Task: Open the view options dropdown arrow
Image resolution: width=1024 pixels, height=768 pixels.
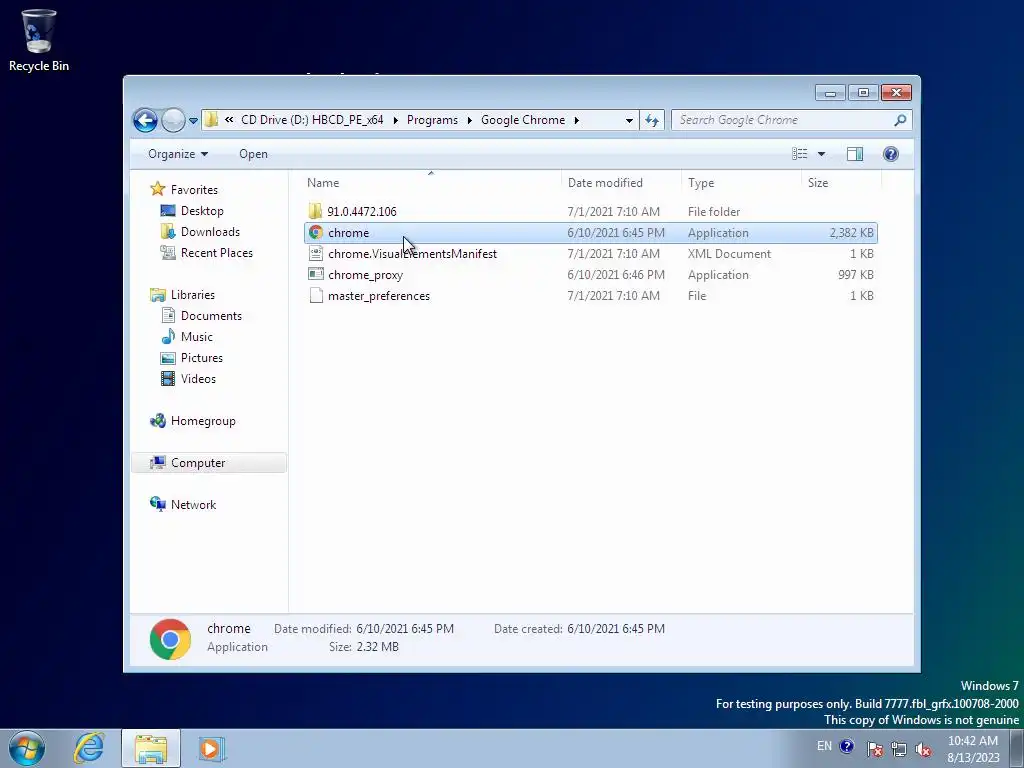Action: (x=822, y=154)
